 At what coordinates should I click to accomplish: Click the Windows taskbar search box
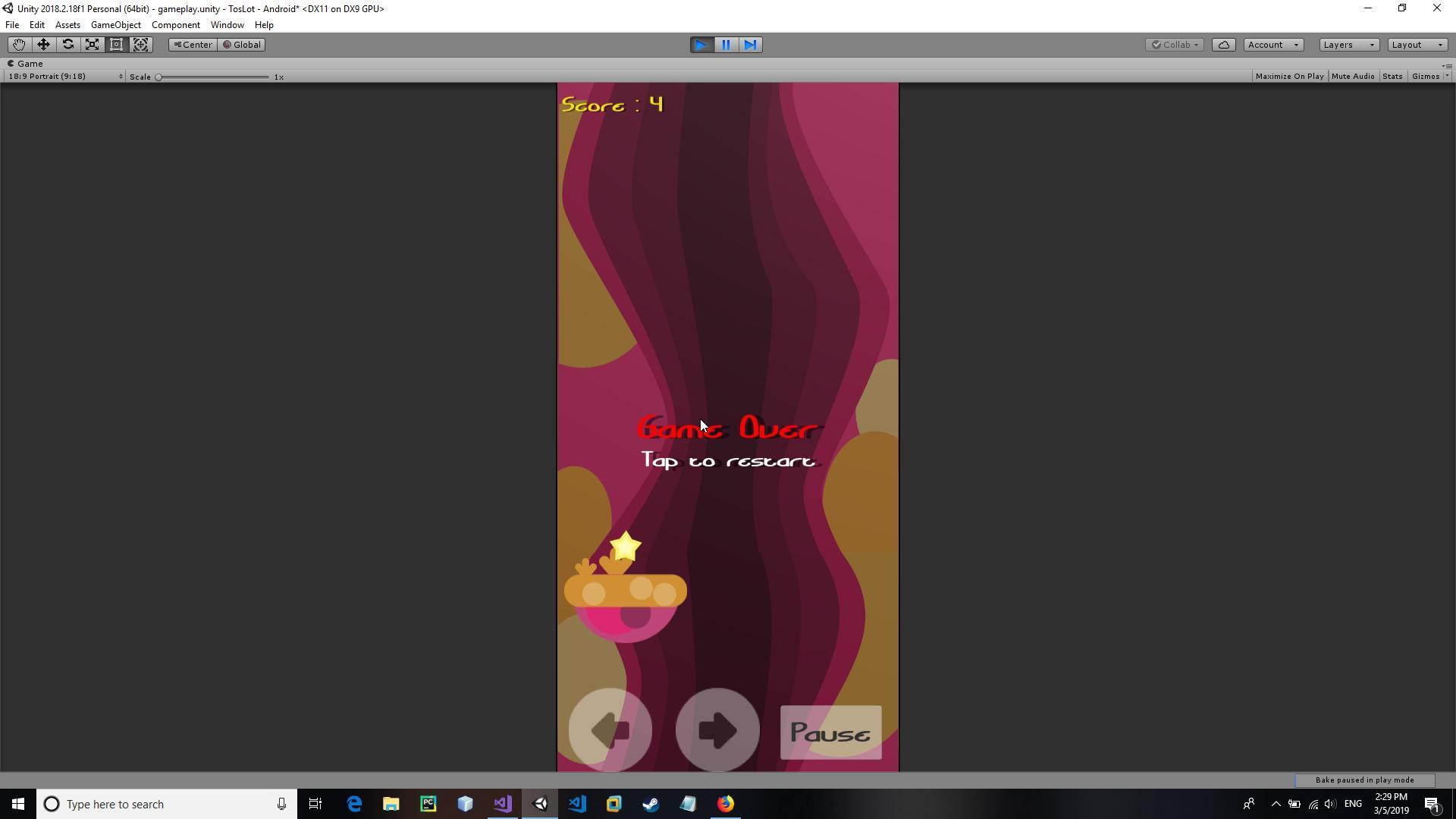(x=167, y=804)
